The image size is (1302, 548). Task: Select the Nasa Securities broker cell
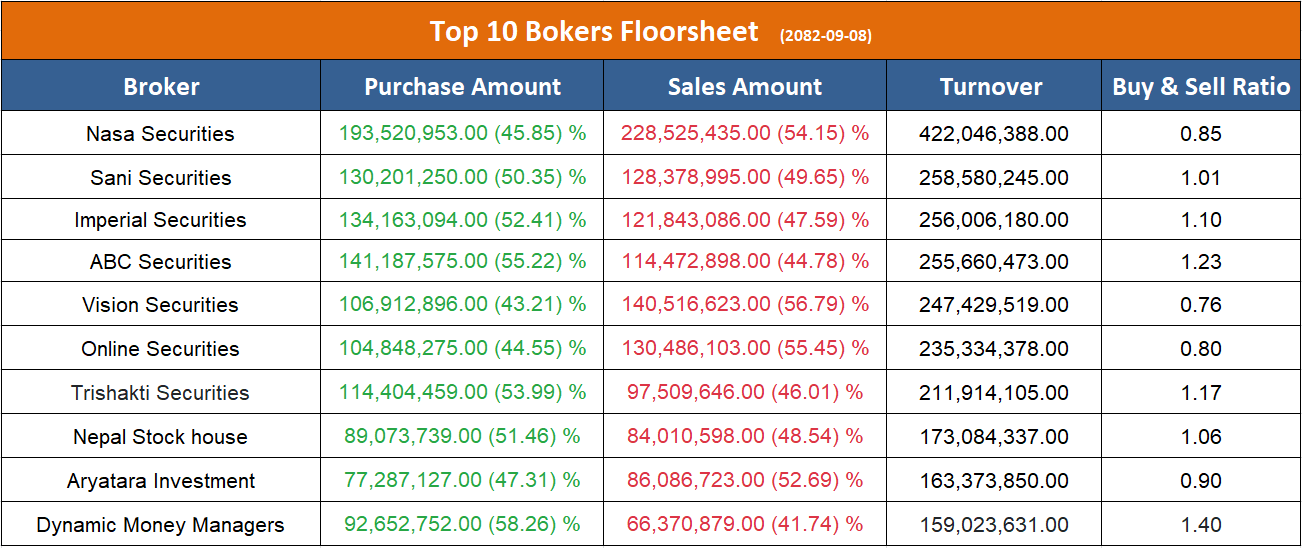pyautogui.click(x=160, y=134)
